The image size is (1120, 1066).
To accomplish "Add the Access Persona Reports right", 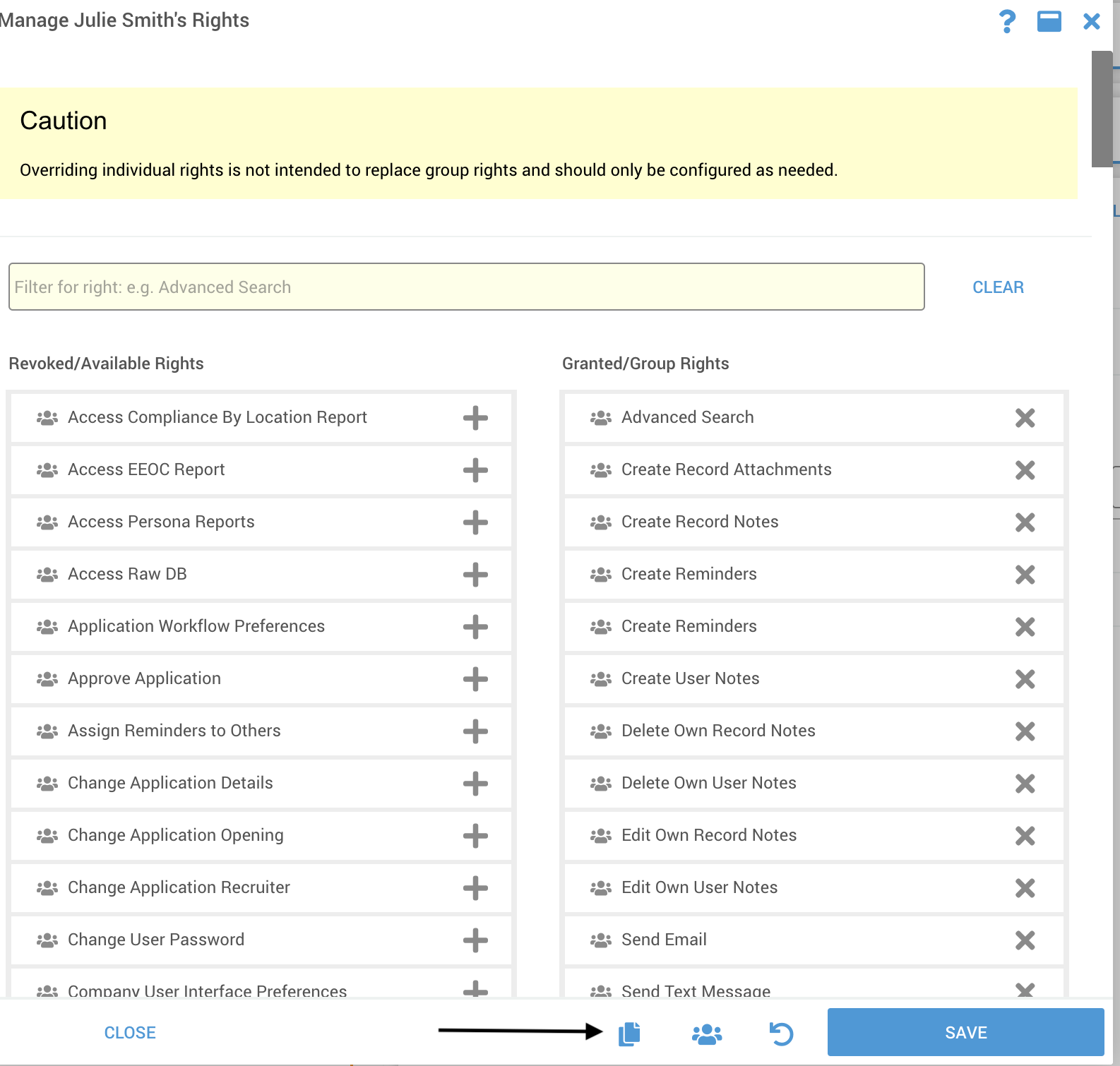I will 475,522.
